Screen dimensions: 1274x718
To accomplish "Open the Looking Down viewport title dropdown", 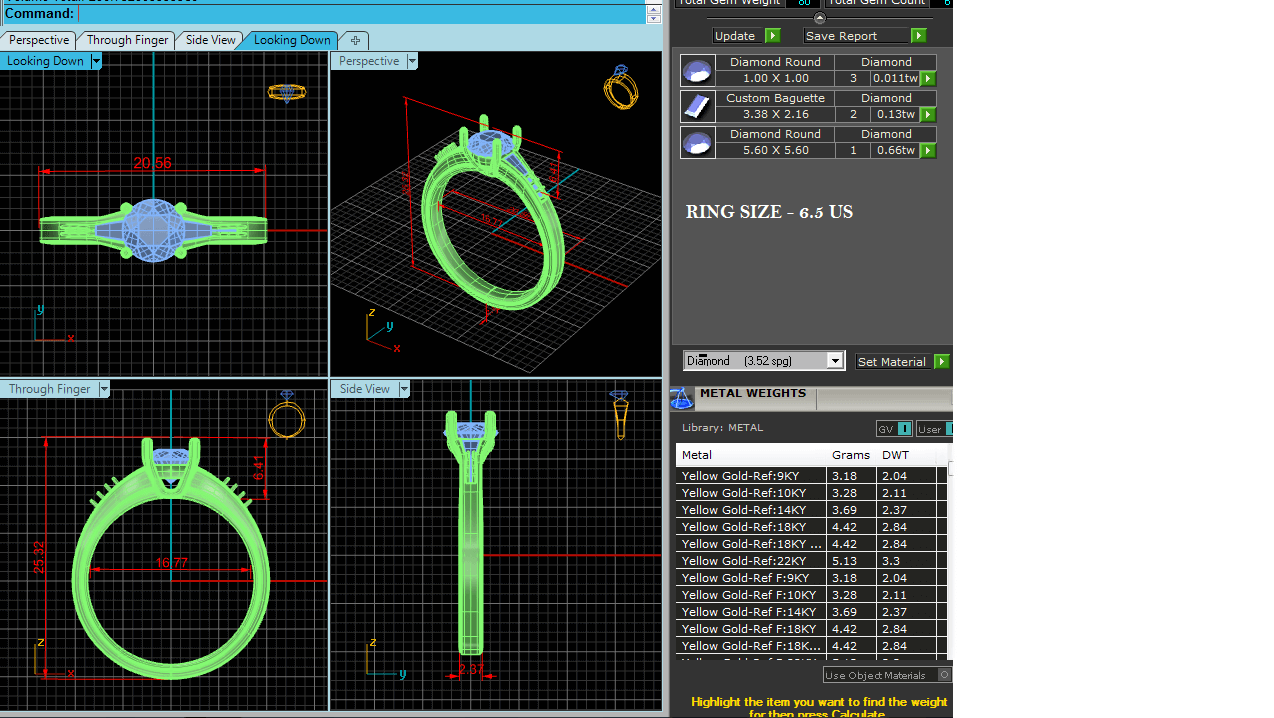I will click(96, 61).
